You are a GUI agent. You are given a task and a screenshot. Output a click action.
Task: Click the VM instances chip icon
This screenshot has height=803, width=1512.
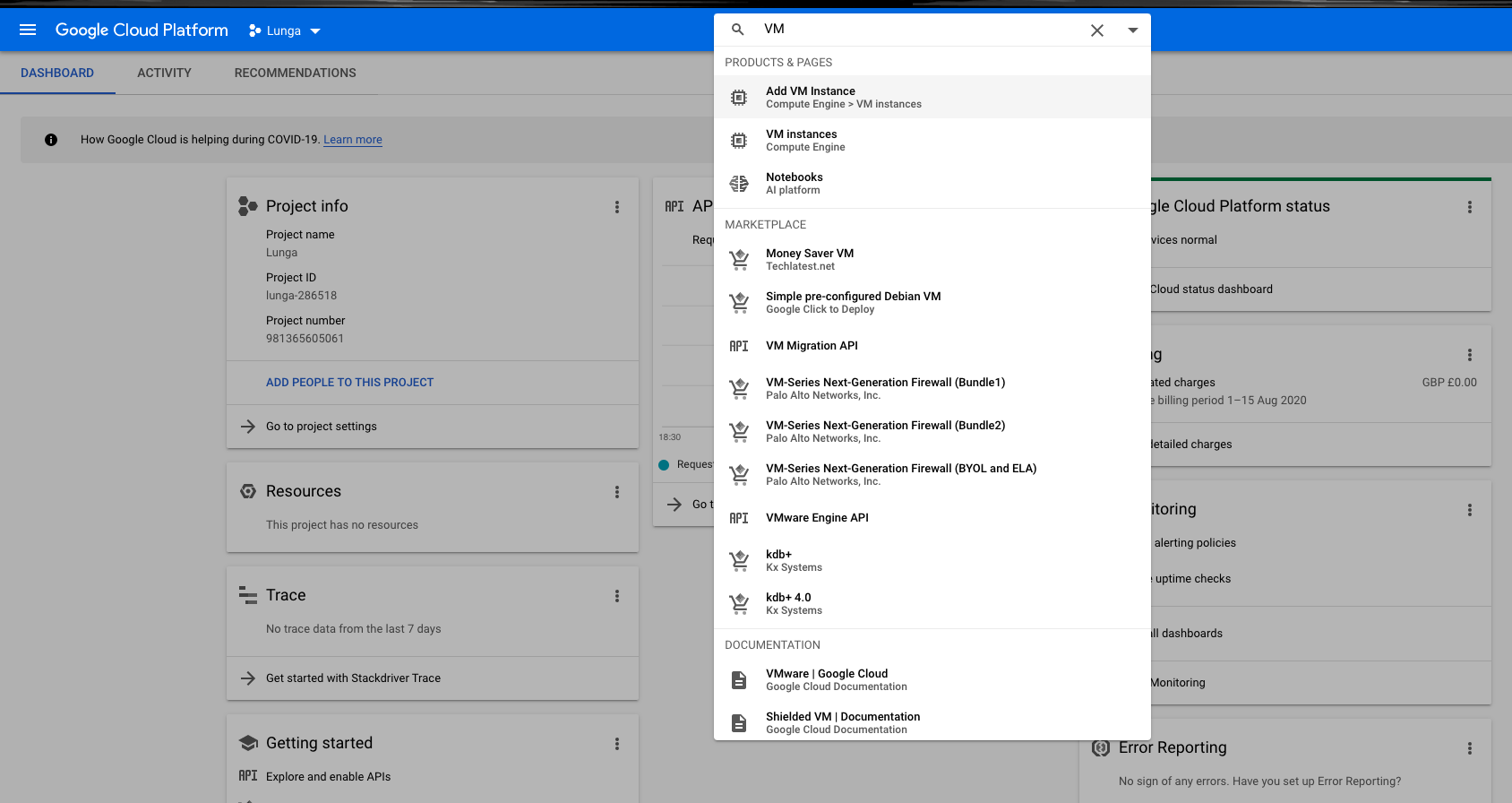[x=739, y=141]
